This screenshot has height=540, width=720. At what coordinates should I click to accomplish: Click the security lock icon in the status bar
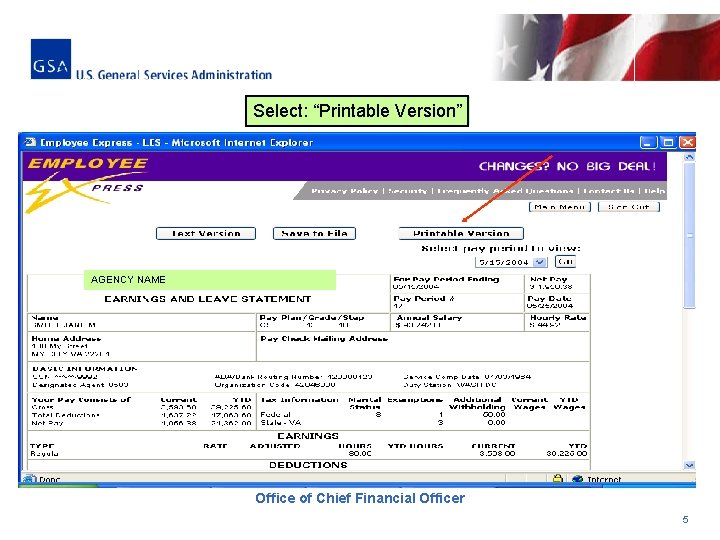558,478
